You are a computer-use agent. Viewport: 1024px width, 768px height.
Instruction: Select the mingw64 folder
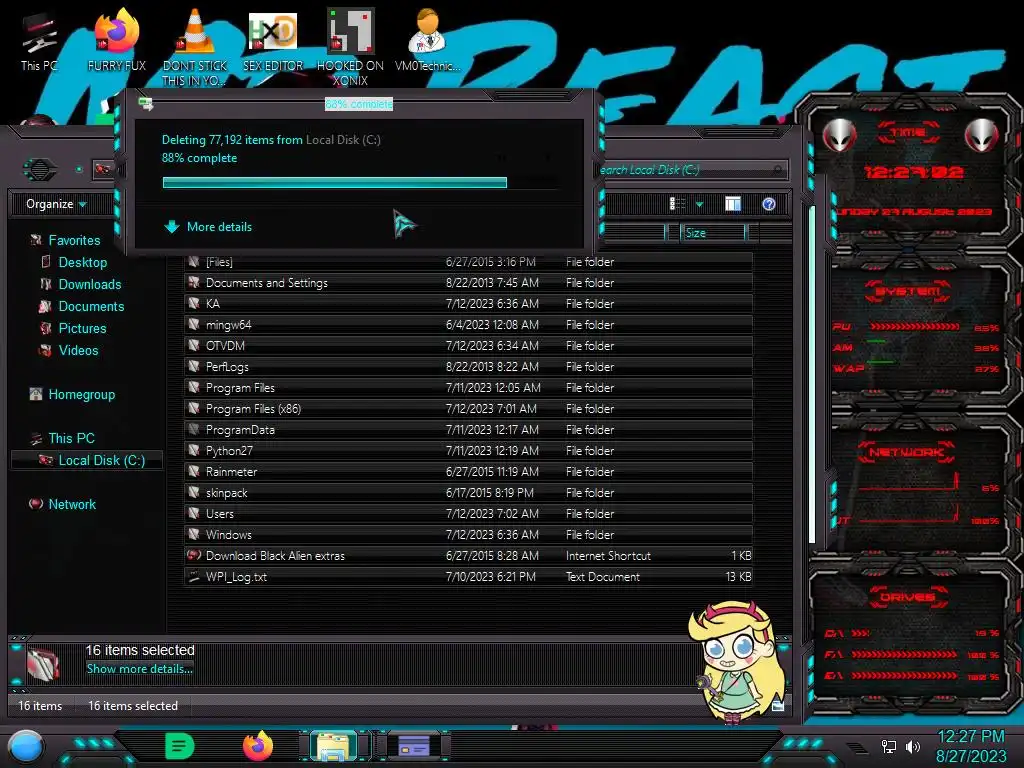pyautogui.click(x=468, y=325)
